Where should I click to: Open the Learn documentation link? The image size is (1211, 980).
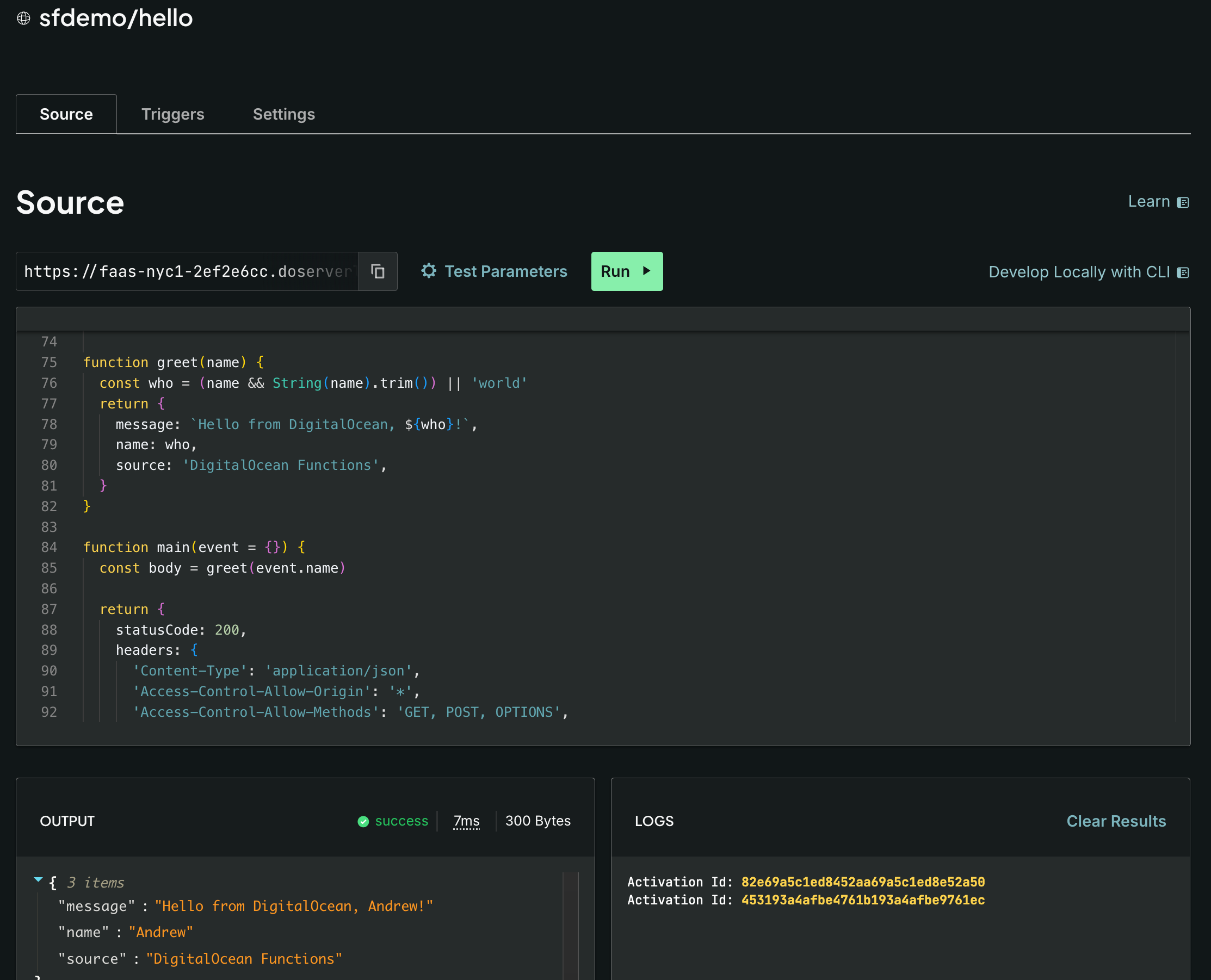1158,202
